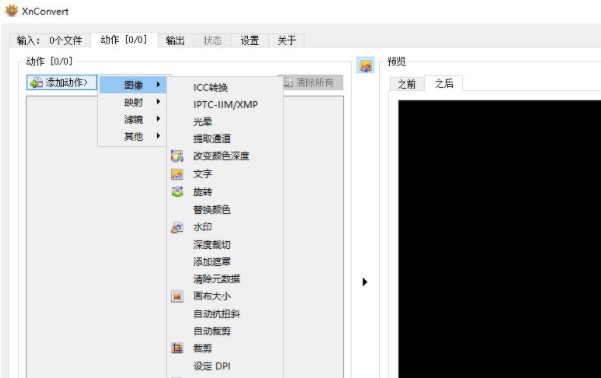Viewport: 601px width, 378px height.
Task: Select 裁剪 menu entry
Action: 225,348
